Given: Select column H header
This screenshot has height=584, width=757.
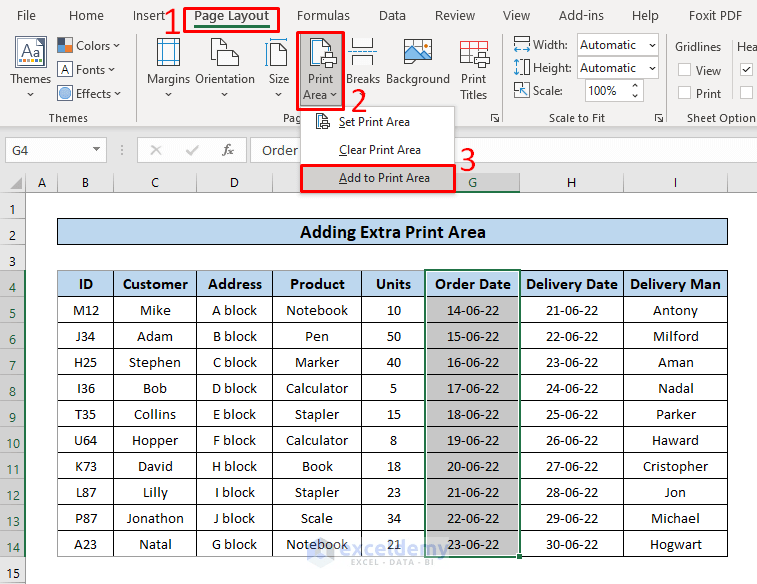Looking at the screenshot, I should coord(571,183).
